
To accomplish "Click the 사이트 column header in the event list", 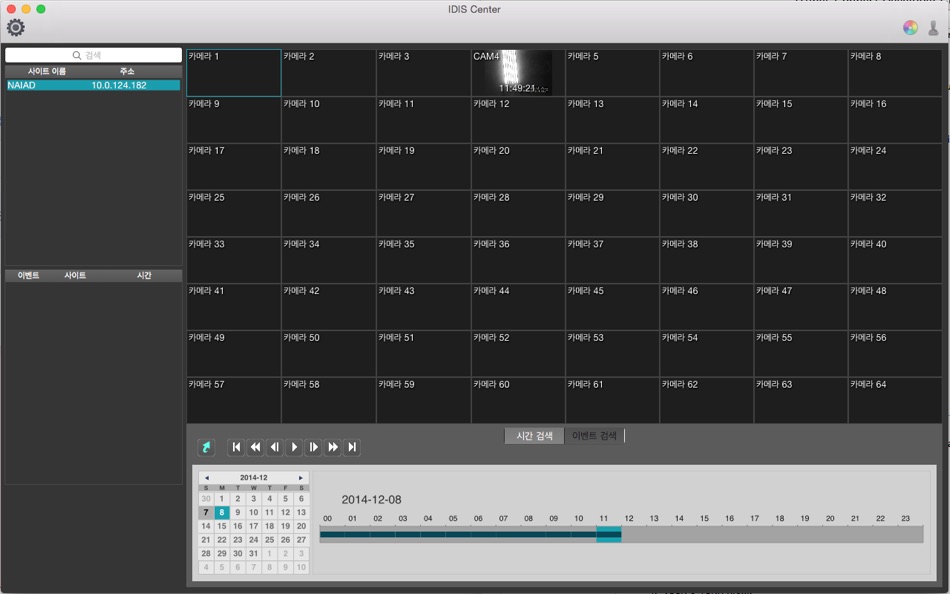I will [x=75, y=276].
